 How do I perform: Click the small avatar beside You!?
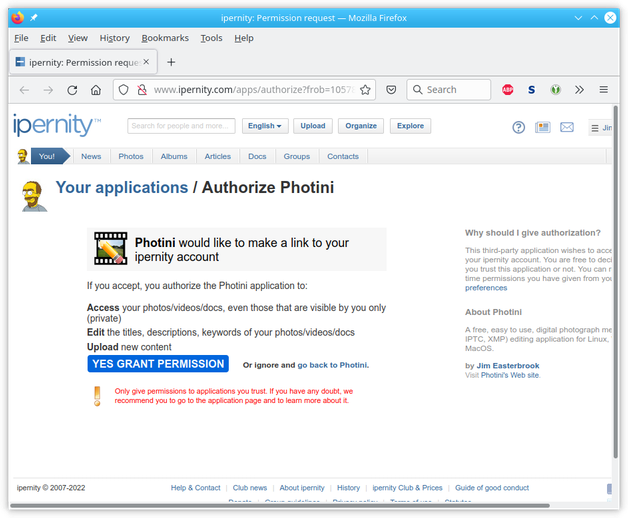23,156
